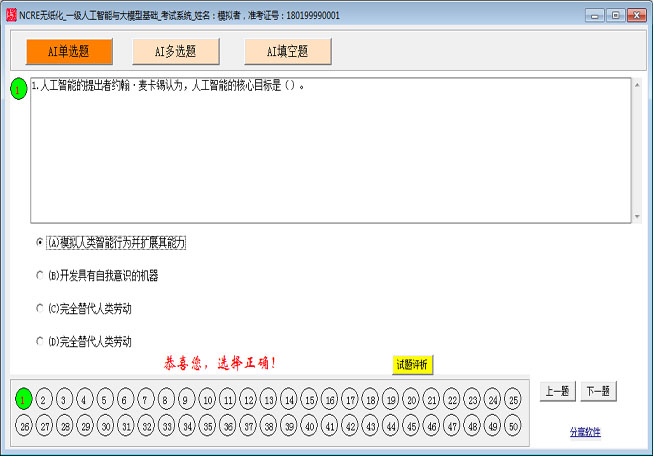Pick option (C)完全替代人类劳动

point(84,309)
